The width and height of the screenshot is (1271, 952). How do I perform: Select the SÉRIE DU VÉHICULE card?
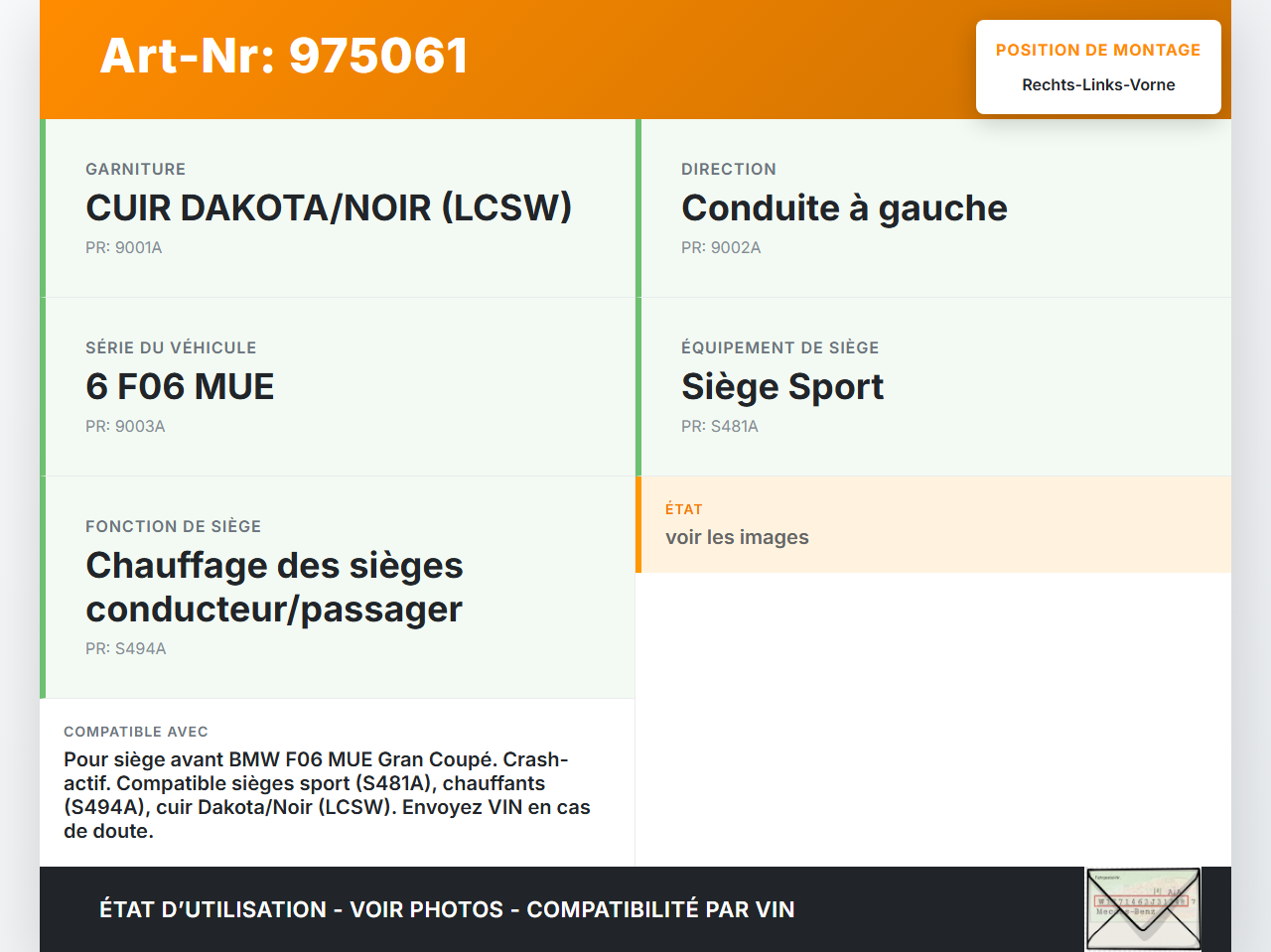tap(338, 387)
